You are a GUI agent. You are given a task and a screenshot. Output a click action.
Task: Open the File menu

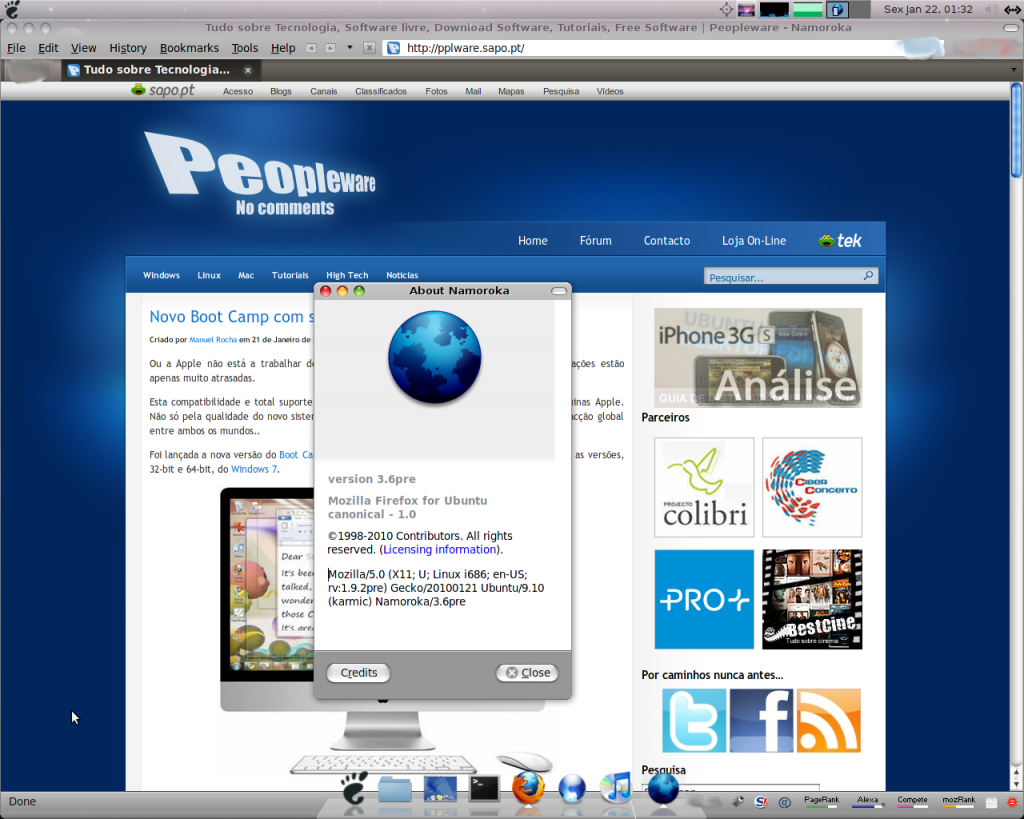[x=16, y=48]
